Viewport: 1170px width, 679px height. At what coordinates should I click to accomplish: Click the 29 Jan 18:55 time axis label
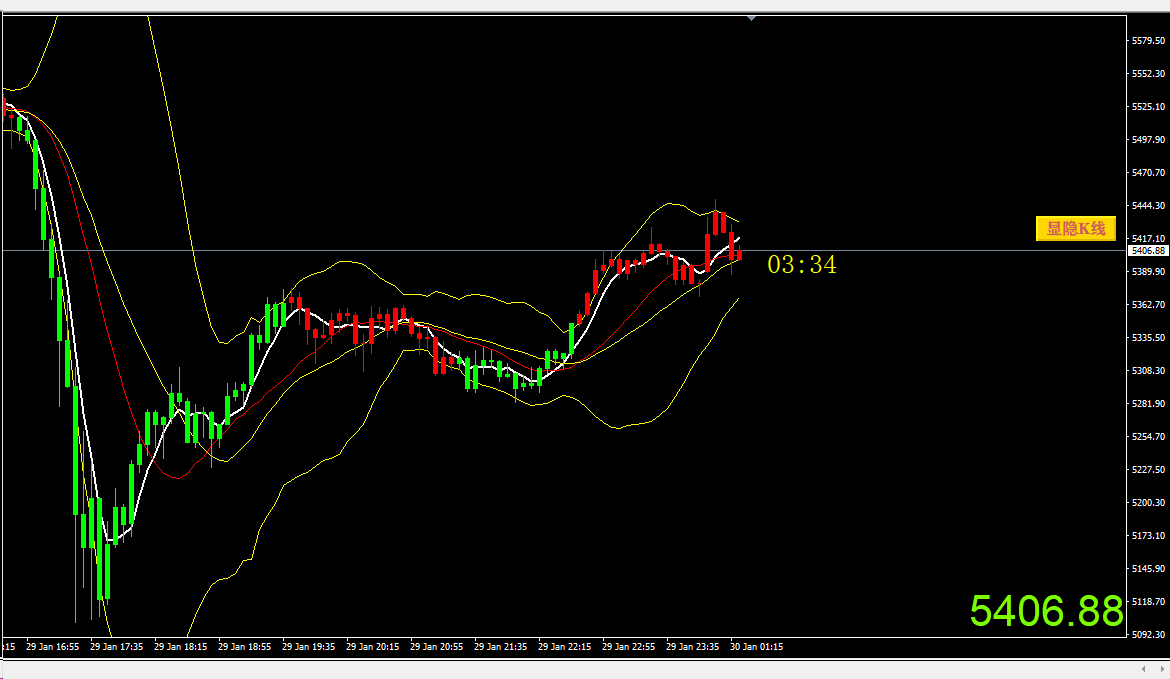[245, 647]
